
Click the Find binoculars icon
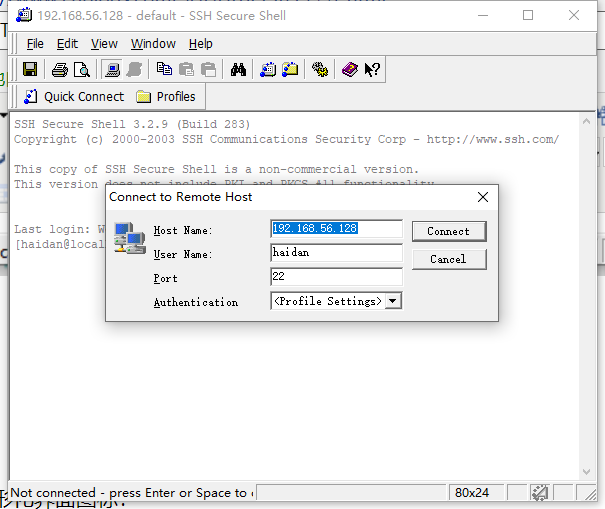pos(238,70)
